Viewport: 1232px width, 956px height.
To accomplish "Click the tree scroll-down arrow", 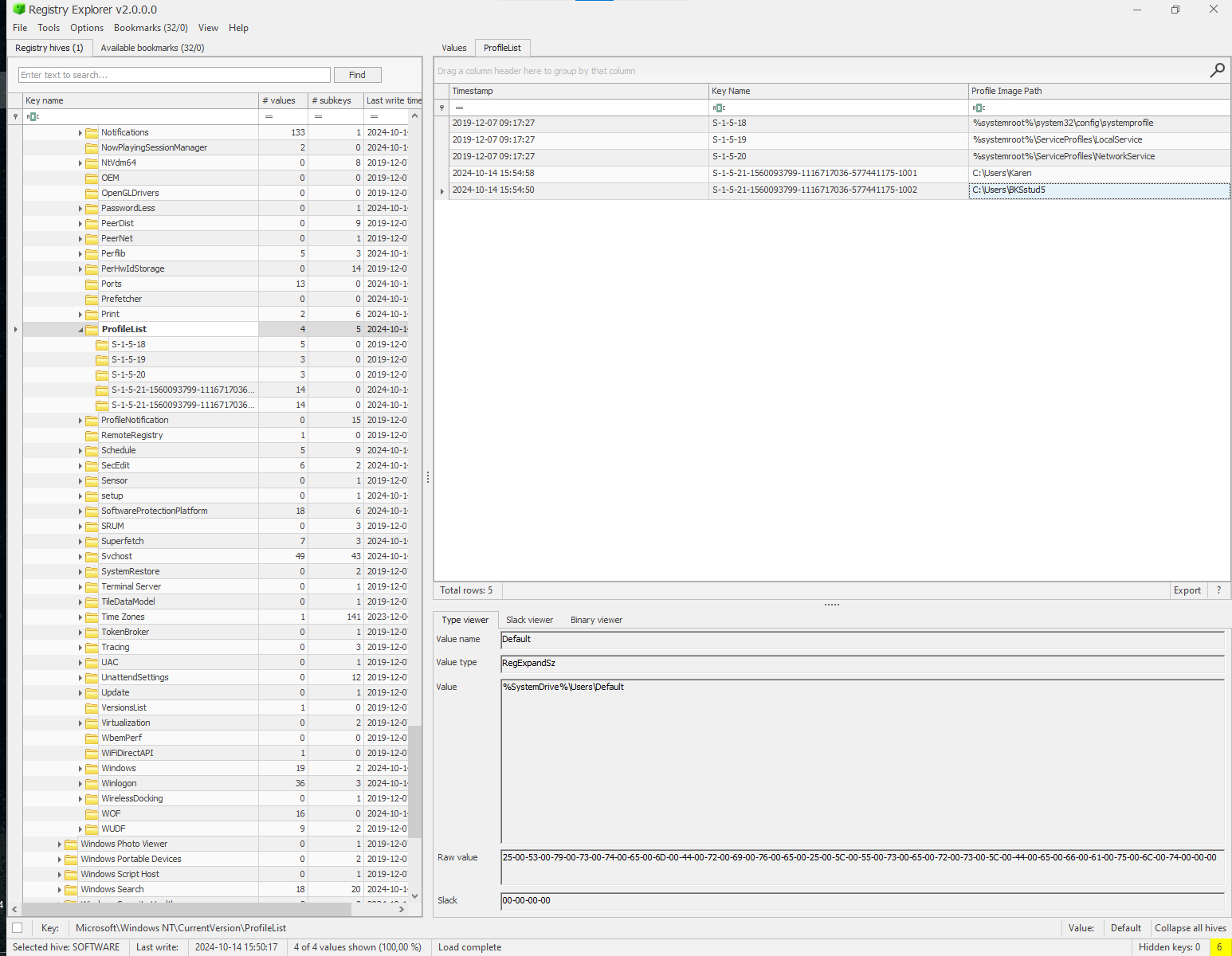I will (414, 896).
